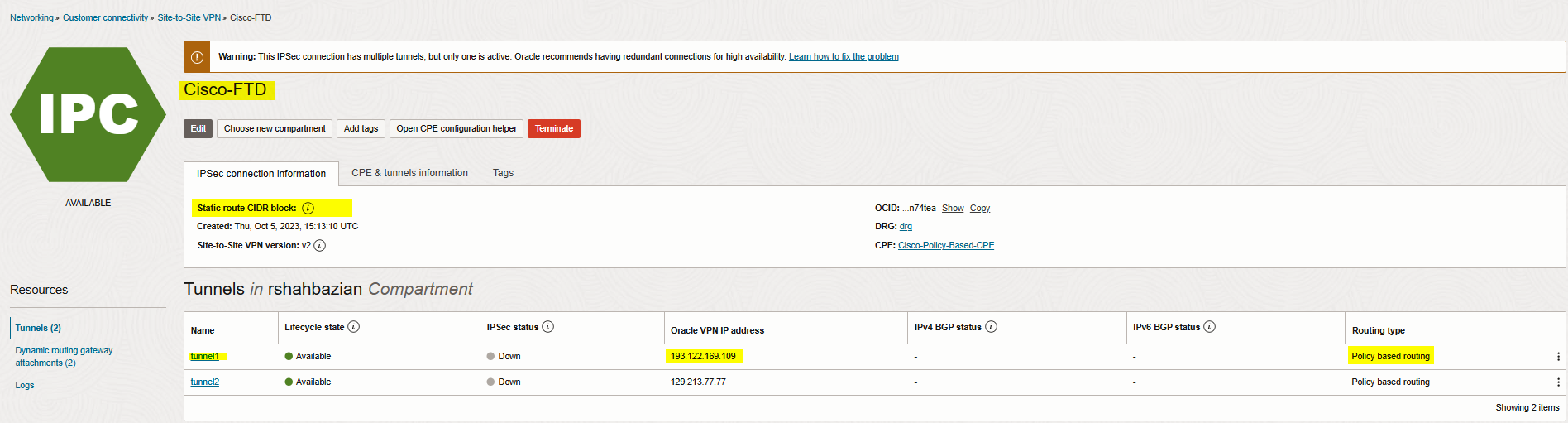
Task: Click info icon in Lifecycle state header
Action: pos(353,327)
